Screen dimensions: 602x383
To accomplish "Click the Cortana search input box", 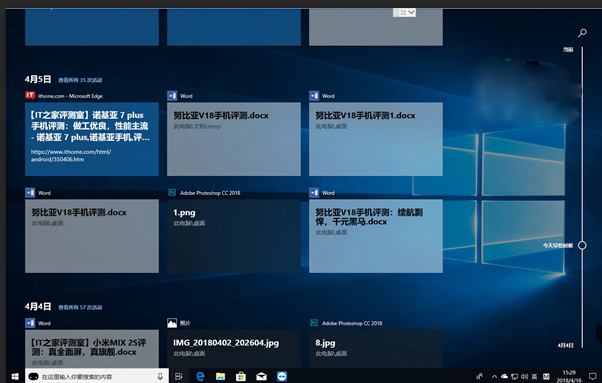I will [x=97, y=376].
